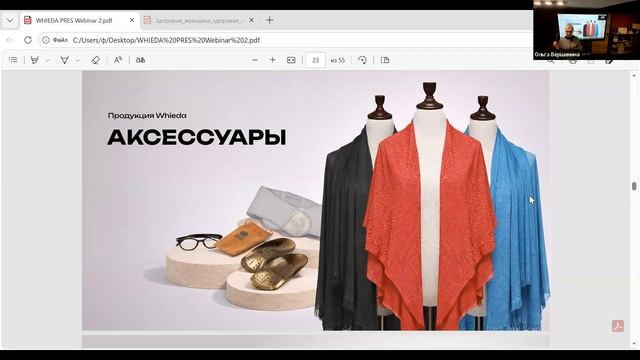Viewport: 640px width, 360px height.
Task: Open the translate document tool
Action: click(140, 60)
